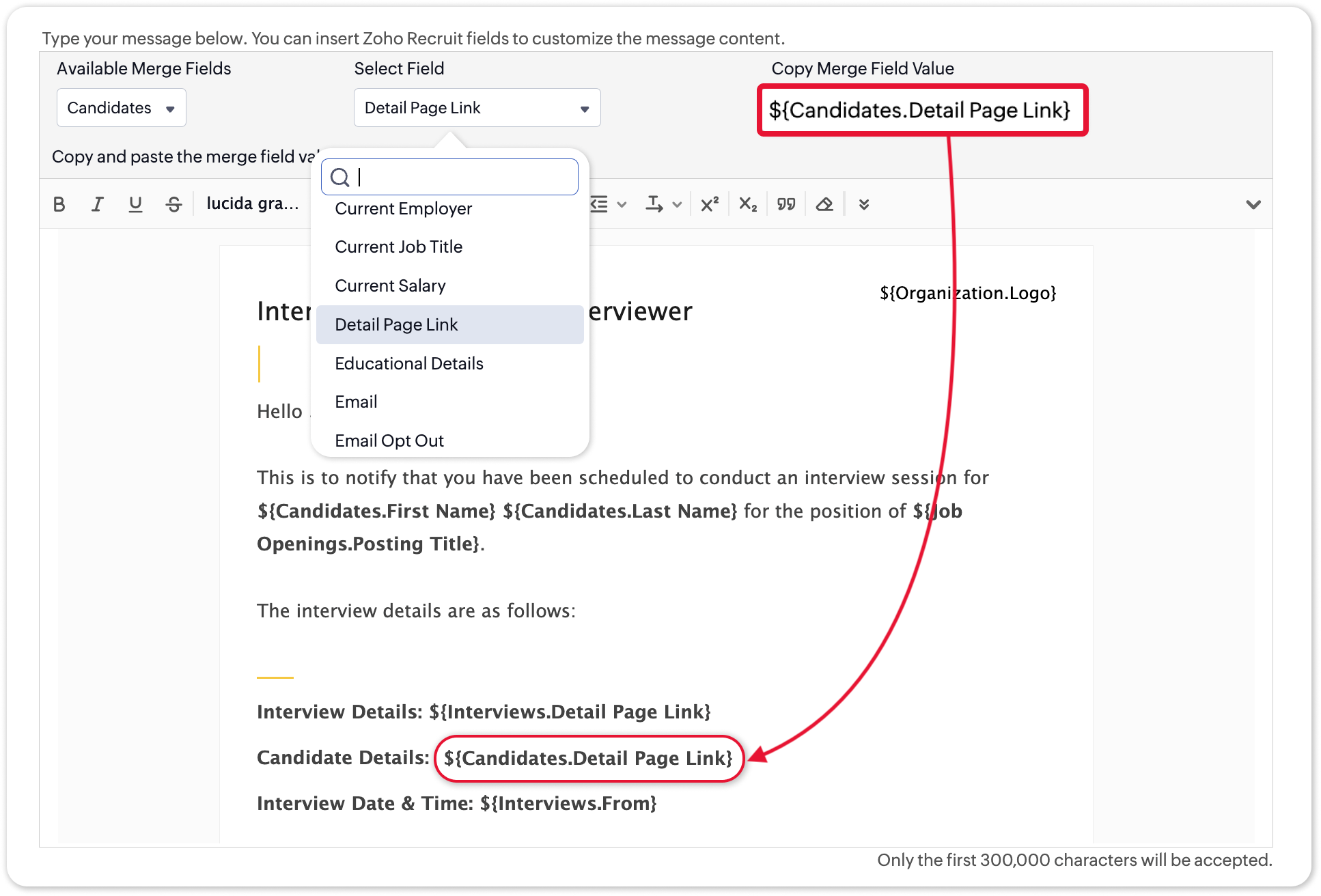
Task: Expand the text direction options arrow
Action: [677, 204]
